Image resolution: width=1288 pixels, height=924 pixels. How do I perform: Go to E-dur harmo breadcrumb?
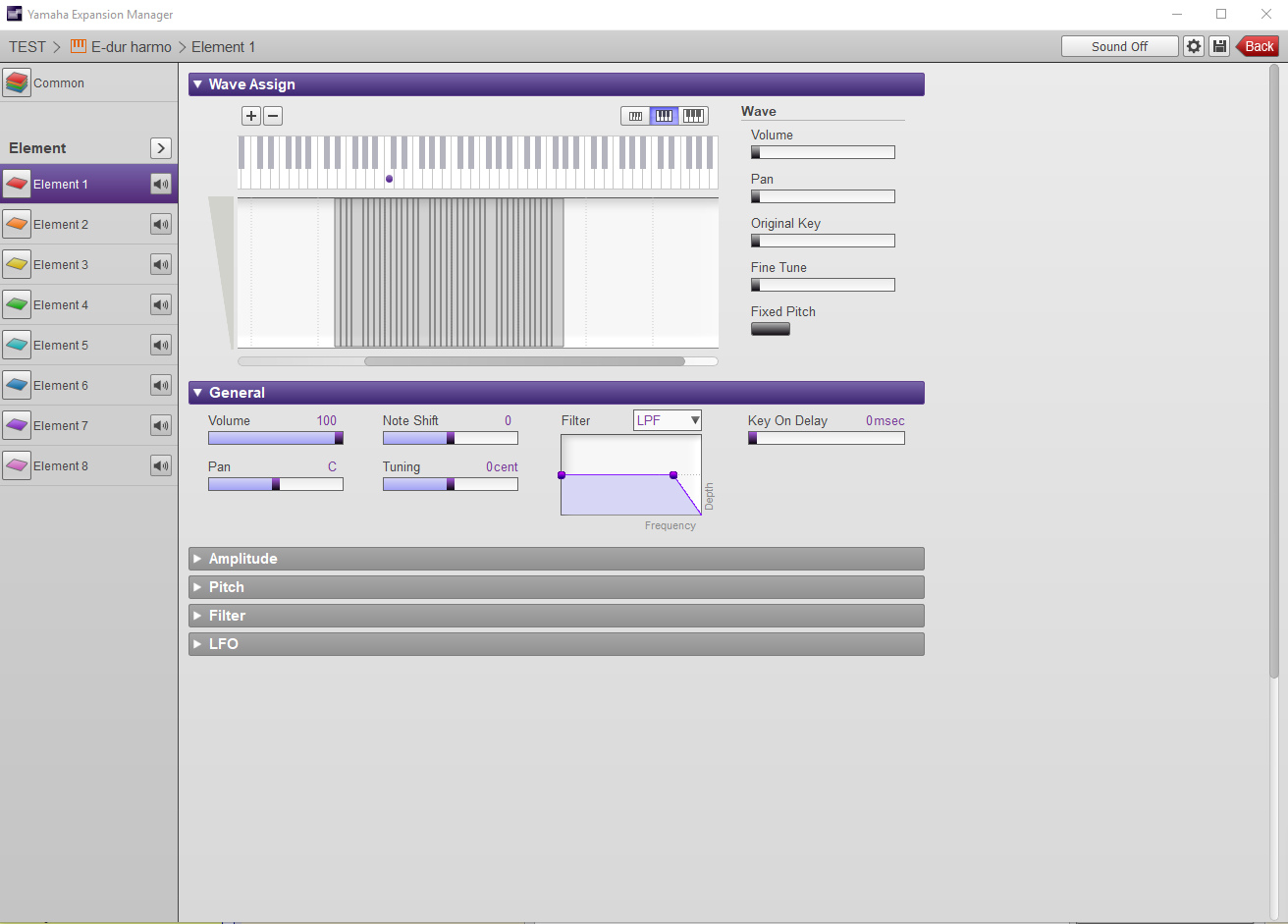click(132, 46)
